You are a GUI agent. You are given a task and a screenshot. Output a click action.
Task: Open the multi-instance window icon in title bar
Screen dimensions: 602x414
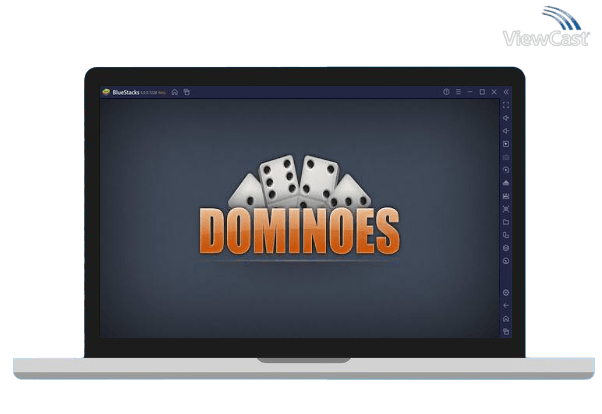pyautogui.click(x=187, y=92)
